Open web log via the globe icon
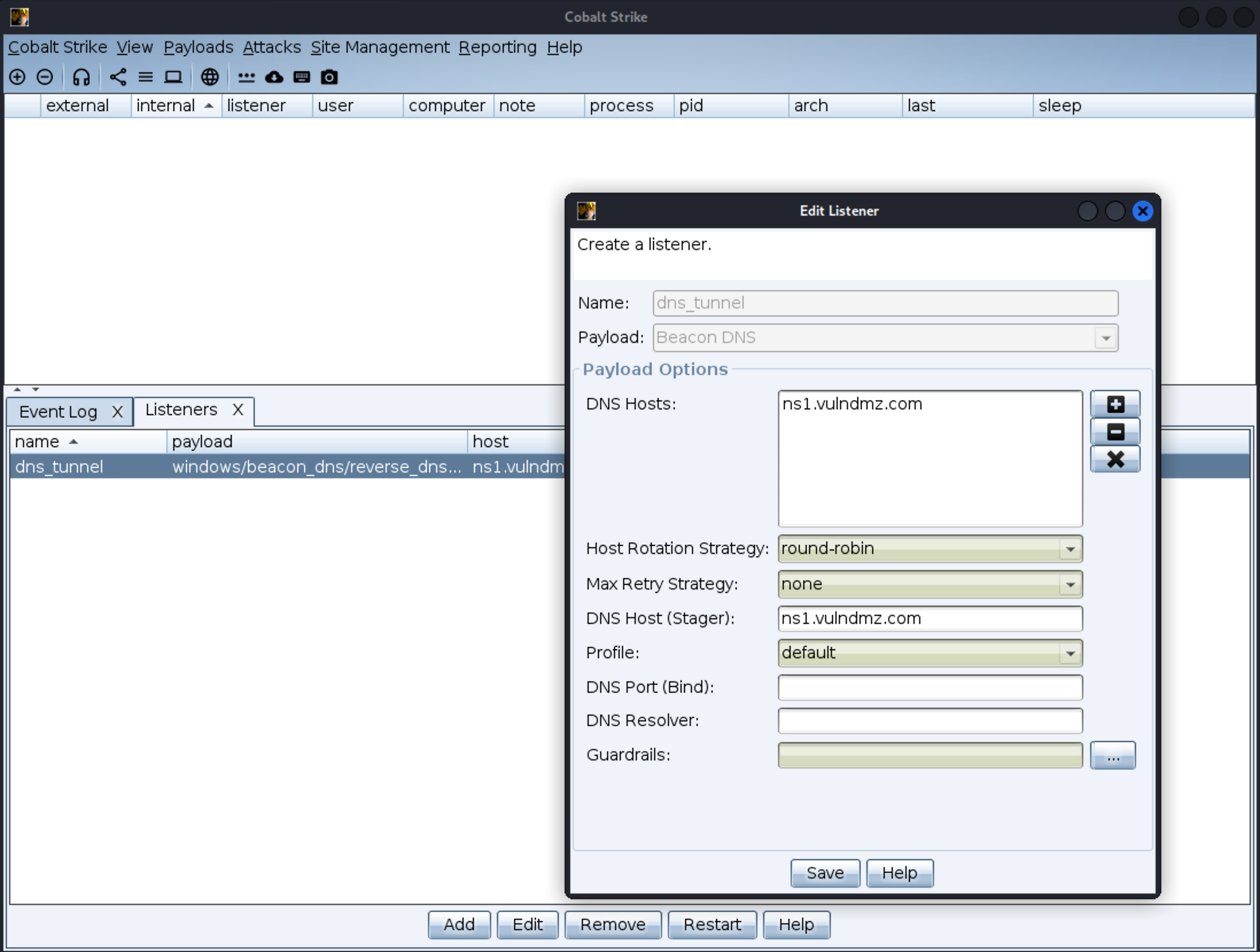 (x=210, y=77)
